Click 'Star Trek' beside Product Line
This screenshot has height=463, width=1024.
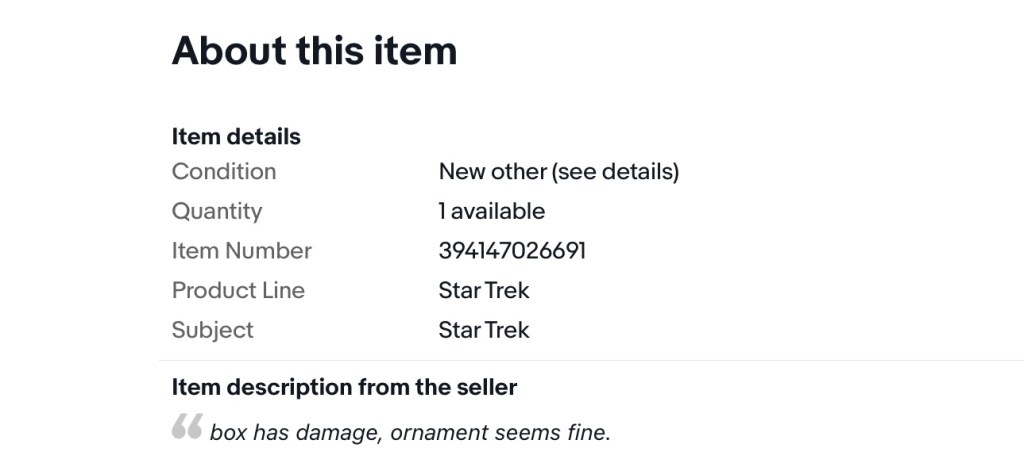tap(484, 290)
